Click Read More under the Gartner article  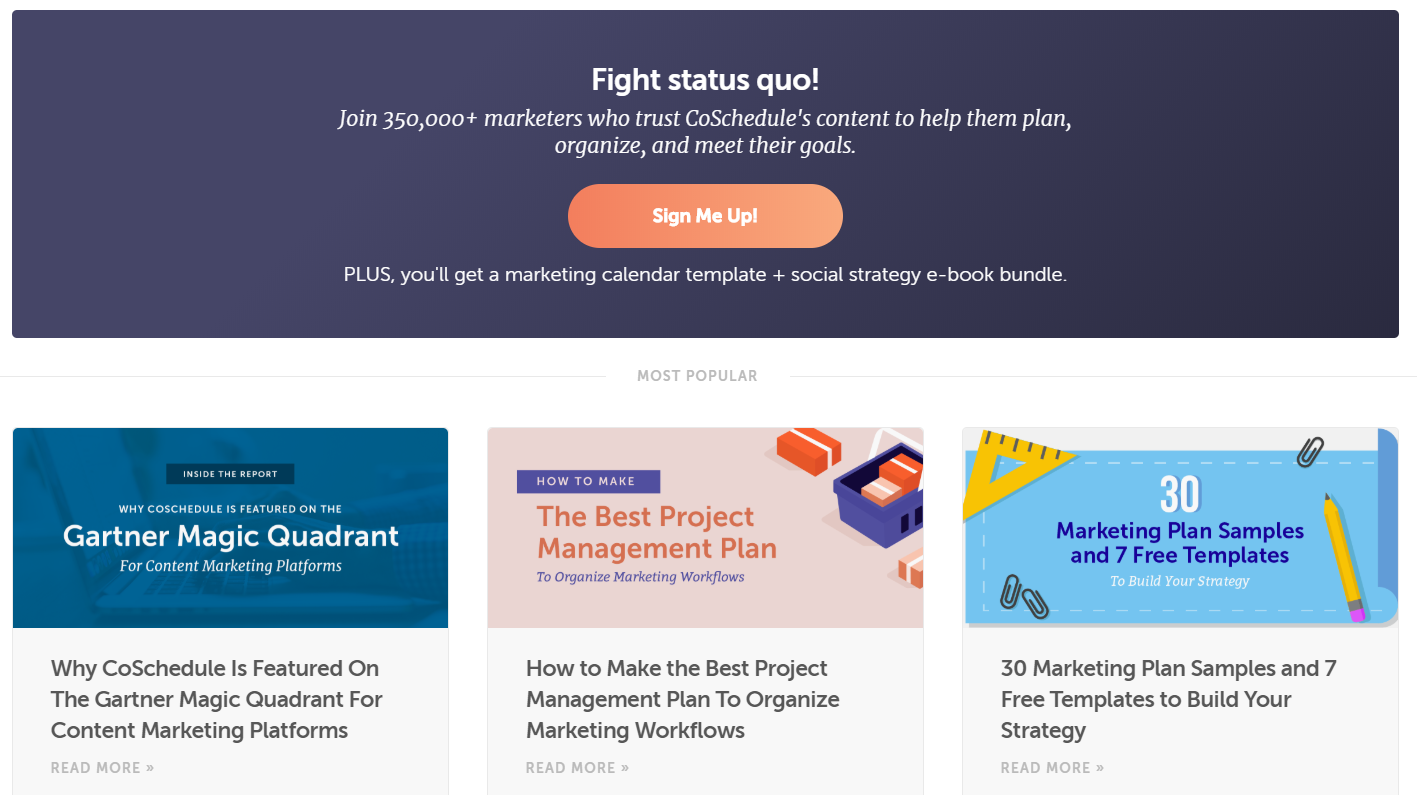(102, 768)
